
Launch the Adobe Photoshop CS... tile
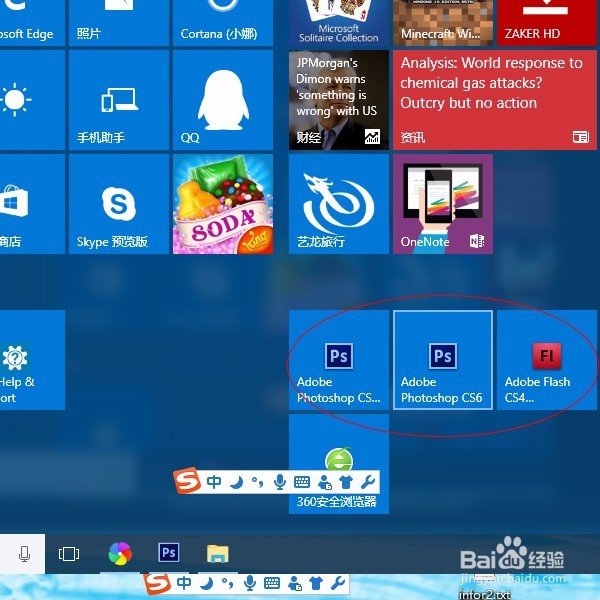339,360
